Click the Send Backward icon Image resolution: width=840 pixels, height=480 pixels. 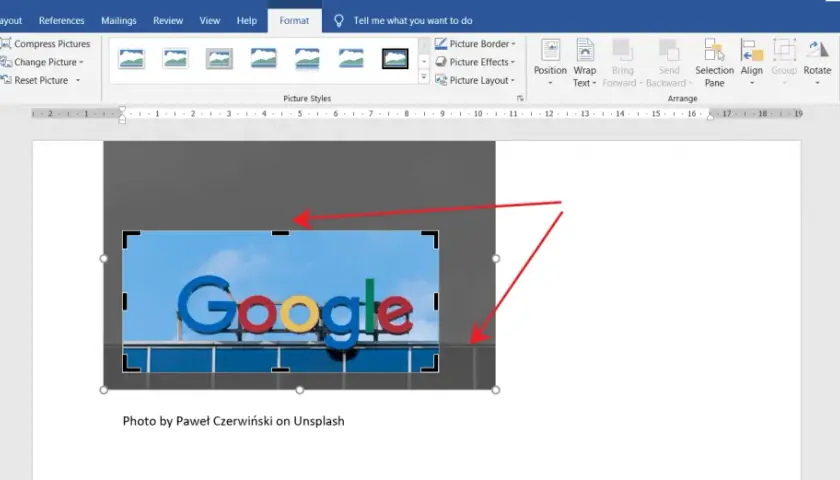[669, 50]
